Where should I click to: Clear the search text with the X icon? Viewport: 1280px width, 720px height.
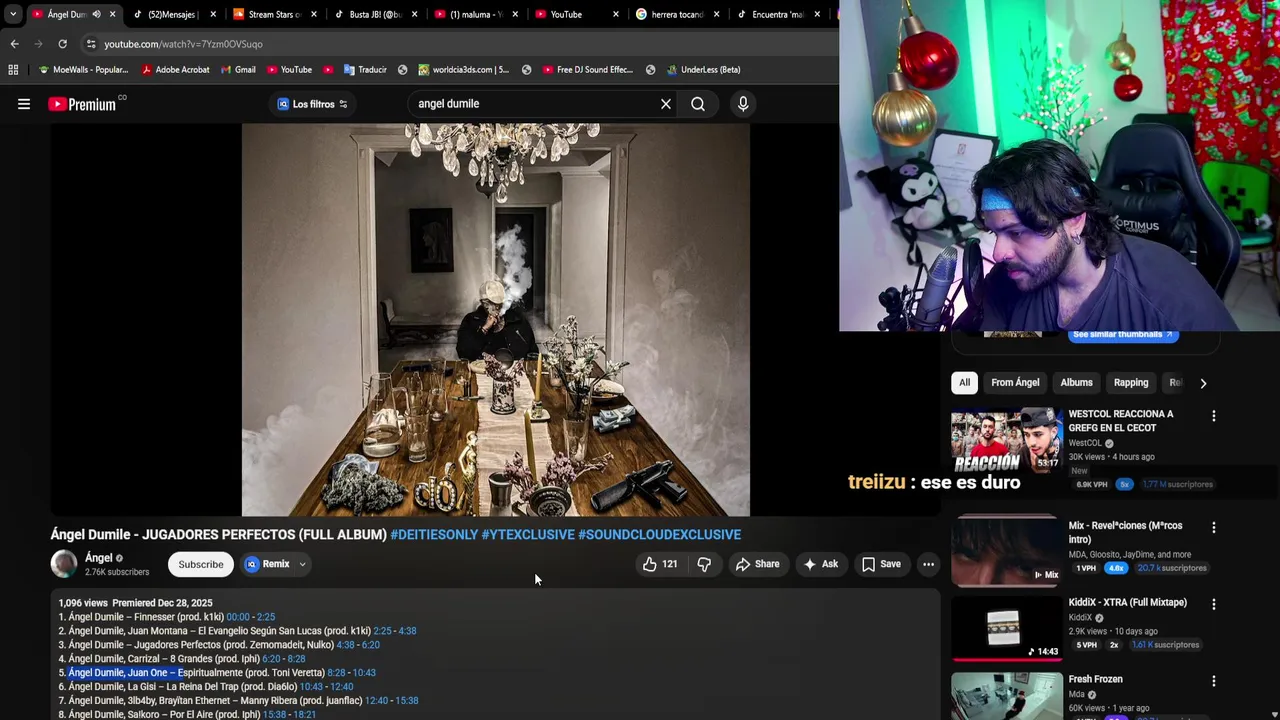point(666,104)
